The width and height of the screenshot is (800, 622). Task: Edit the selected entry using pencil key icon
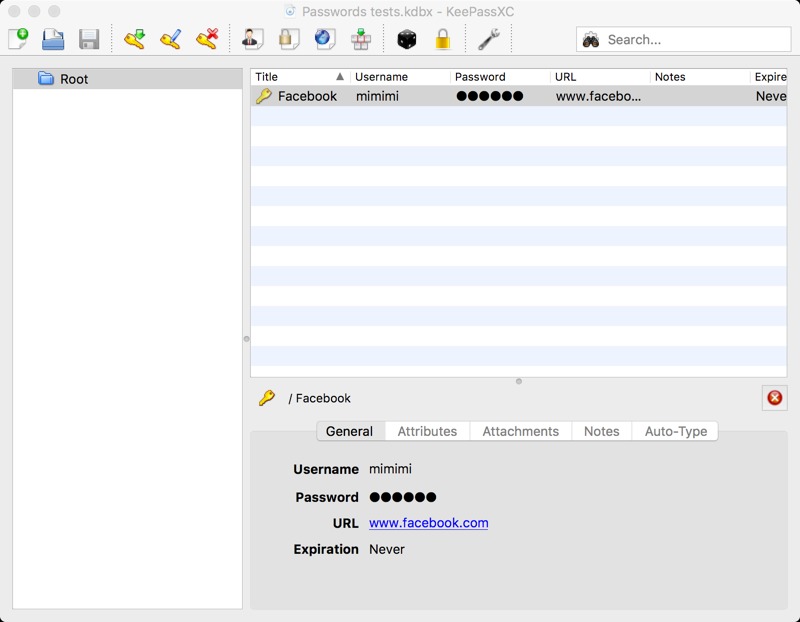click(x=170, y=39)
